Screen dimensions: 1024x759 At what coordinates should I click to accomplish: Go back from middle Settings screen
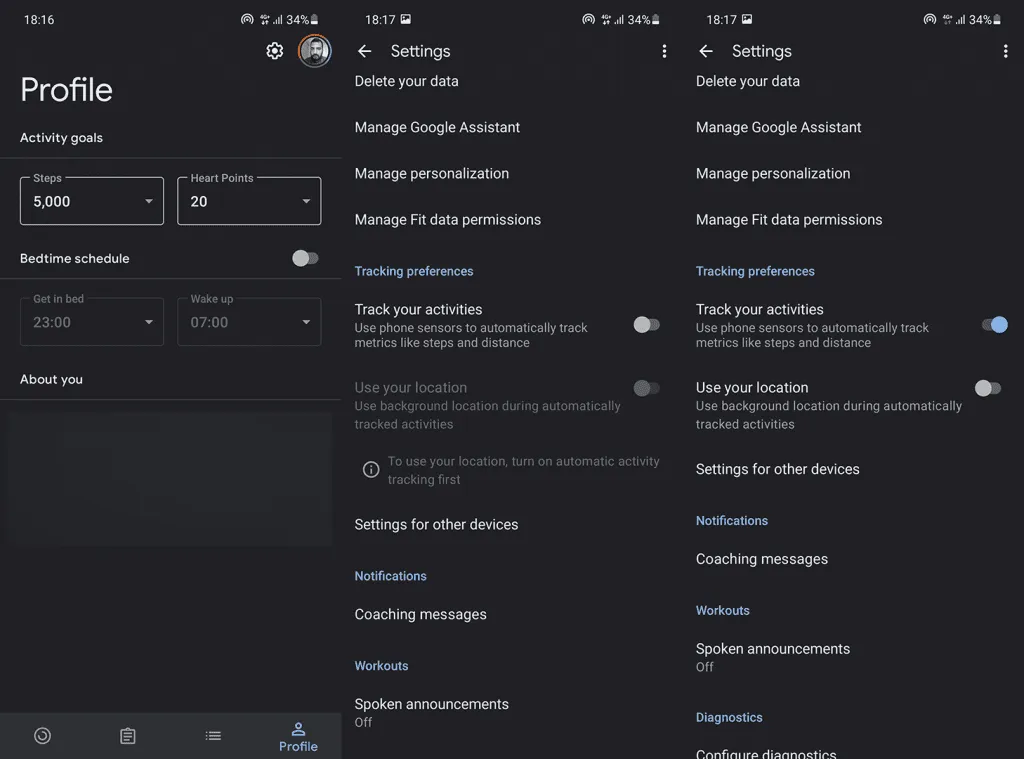[364, 51]
